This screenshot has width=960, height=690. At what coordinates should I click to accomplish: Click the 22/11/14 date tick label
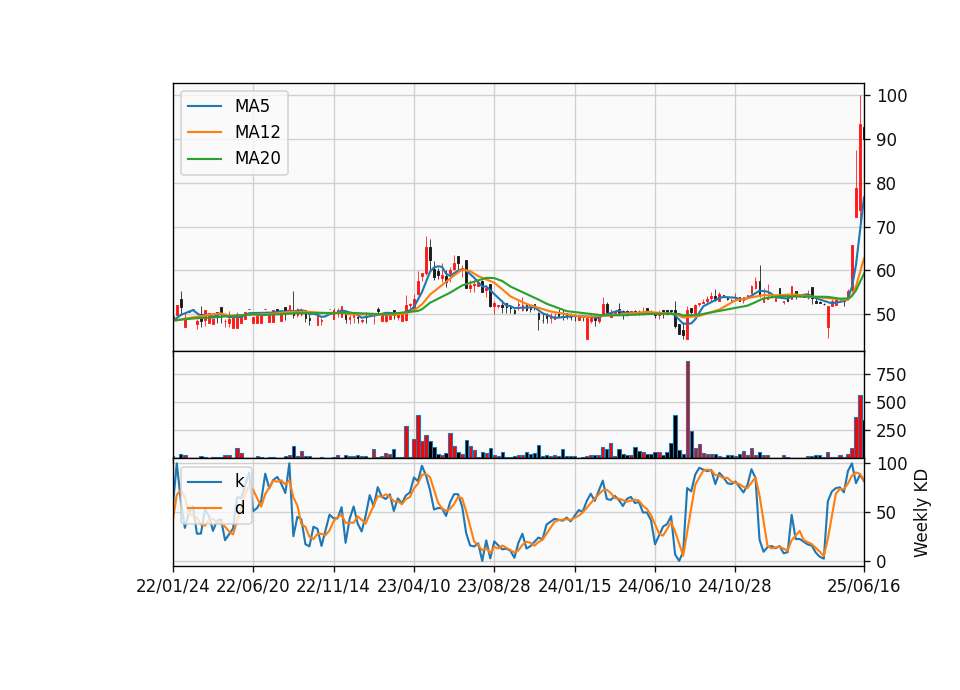[333, 587]
